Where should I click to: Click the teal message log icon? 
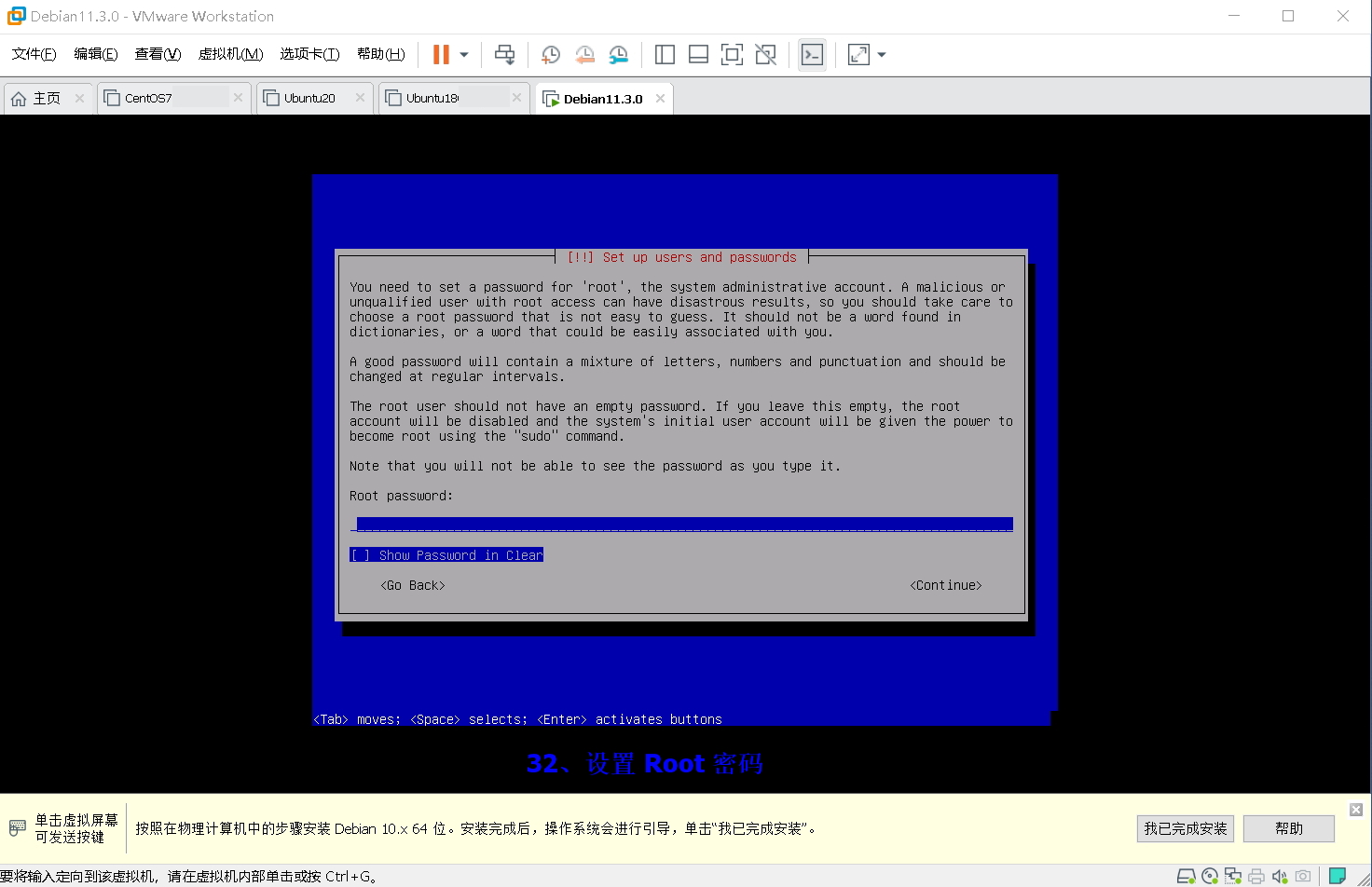pyautogui.click(x=1338, y=875)
